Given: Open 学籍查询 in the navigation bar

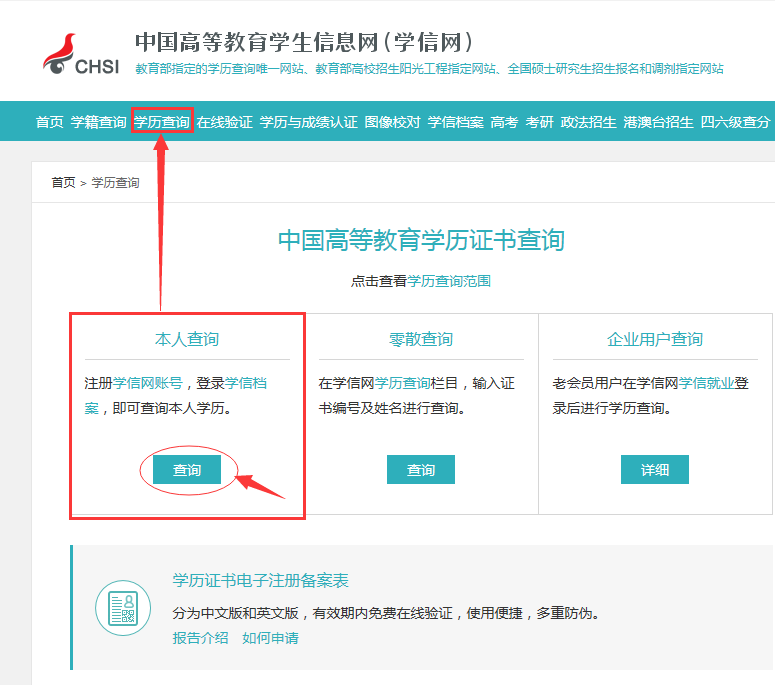Looking at the screenshot, I should pos(98,122).
